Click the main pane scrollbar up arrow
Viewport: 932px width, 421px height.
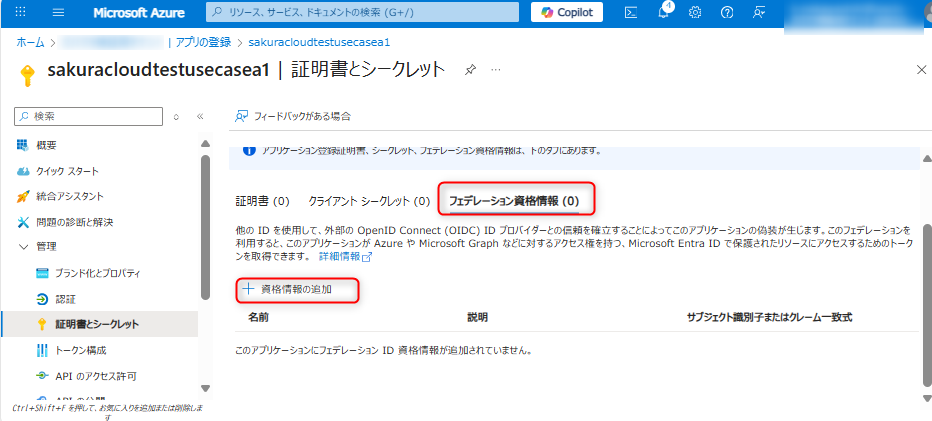tap(926, 158)
